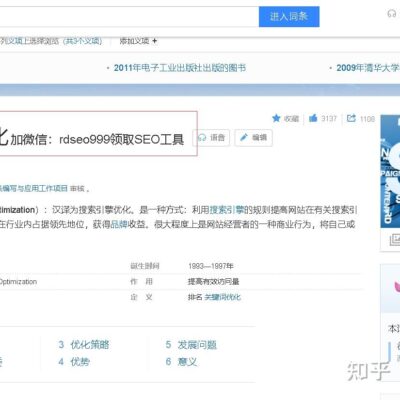
Task: Click the thumbs-up like icon
Action: coord(313,118)
